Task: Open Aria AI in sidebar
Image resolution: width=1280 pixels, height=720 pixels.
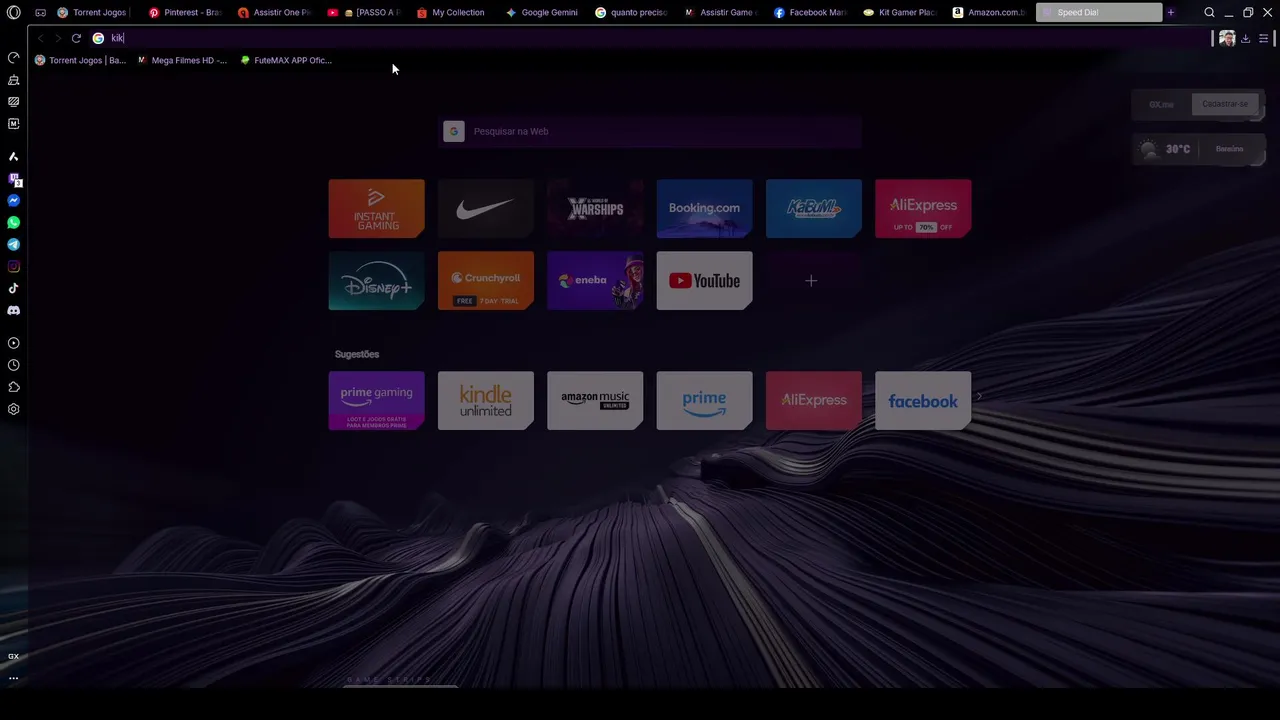Action: coord(13,157)
